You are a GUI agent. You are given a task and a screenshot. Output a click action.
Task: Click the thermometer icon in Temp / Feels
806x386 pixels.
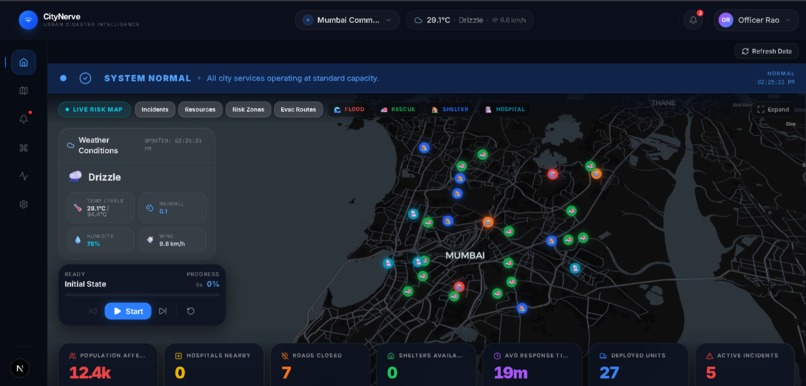click(78, 208)
